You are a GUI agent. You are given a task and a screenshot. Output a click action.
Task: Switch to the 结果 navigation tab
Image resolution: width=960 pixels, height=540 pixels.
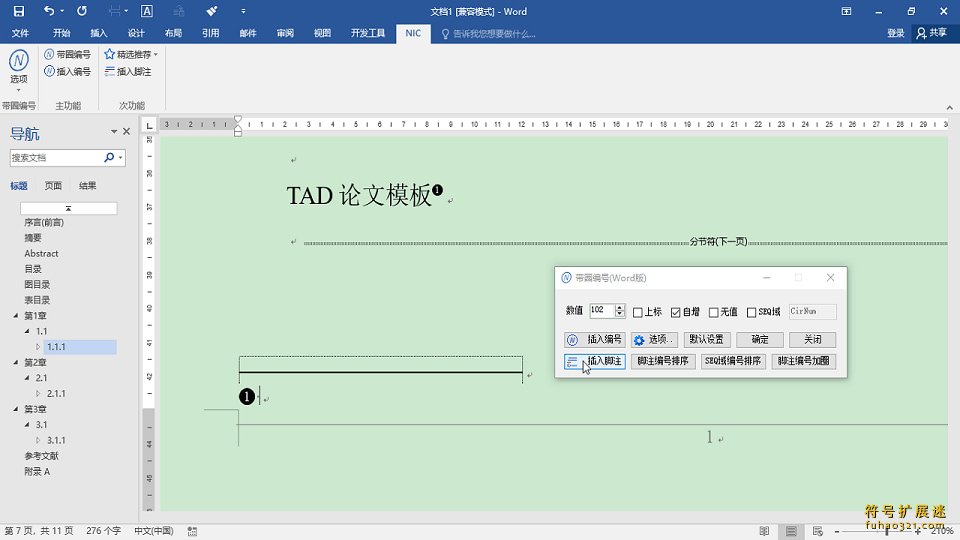click(88, 186)
